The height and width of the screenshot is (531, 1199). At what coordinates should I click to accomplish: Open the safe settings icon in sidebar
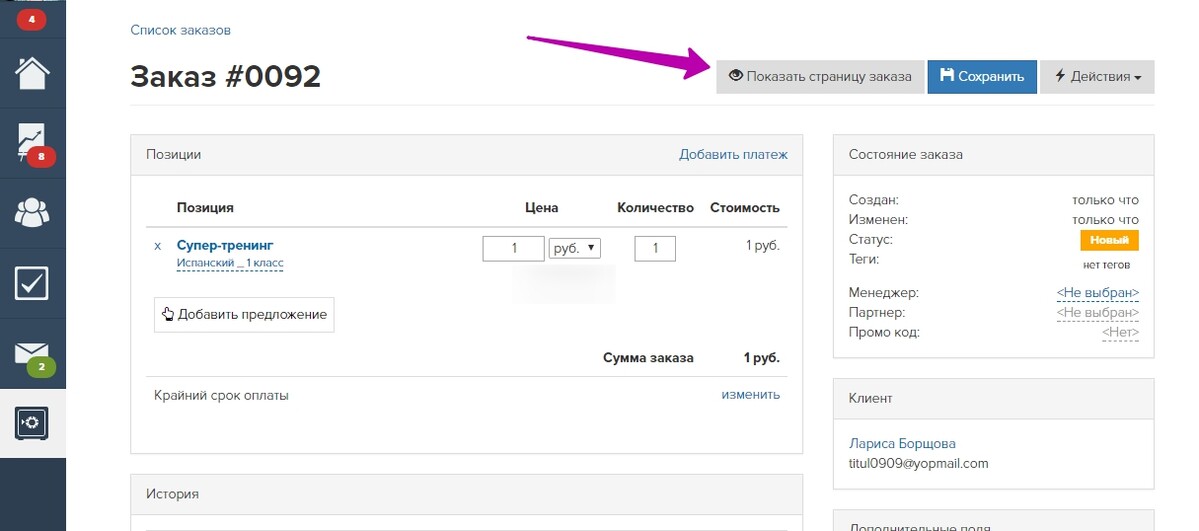(32, 423)
